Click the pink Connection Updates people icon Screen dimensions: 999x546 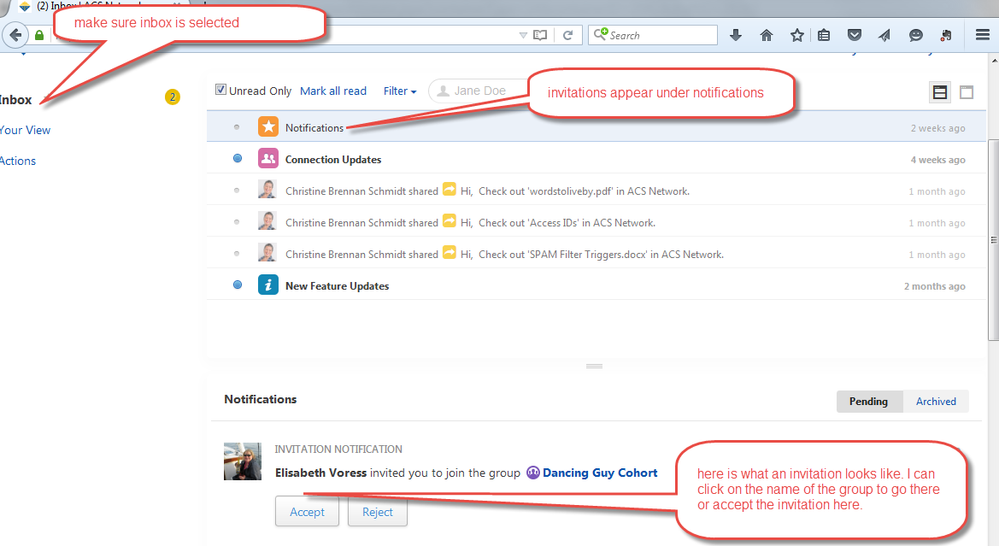pyautogui.click(x=268, y=159)
